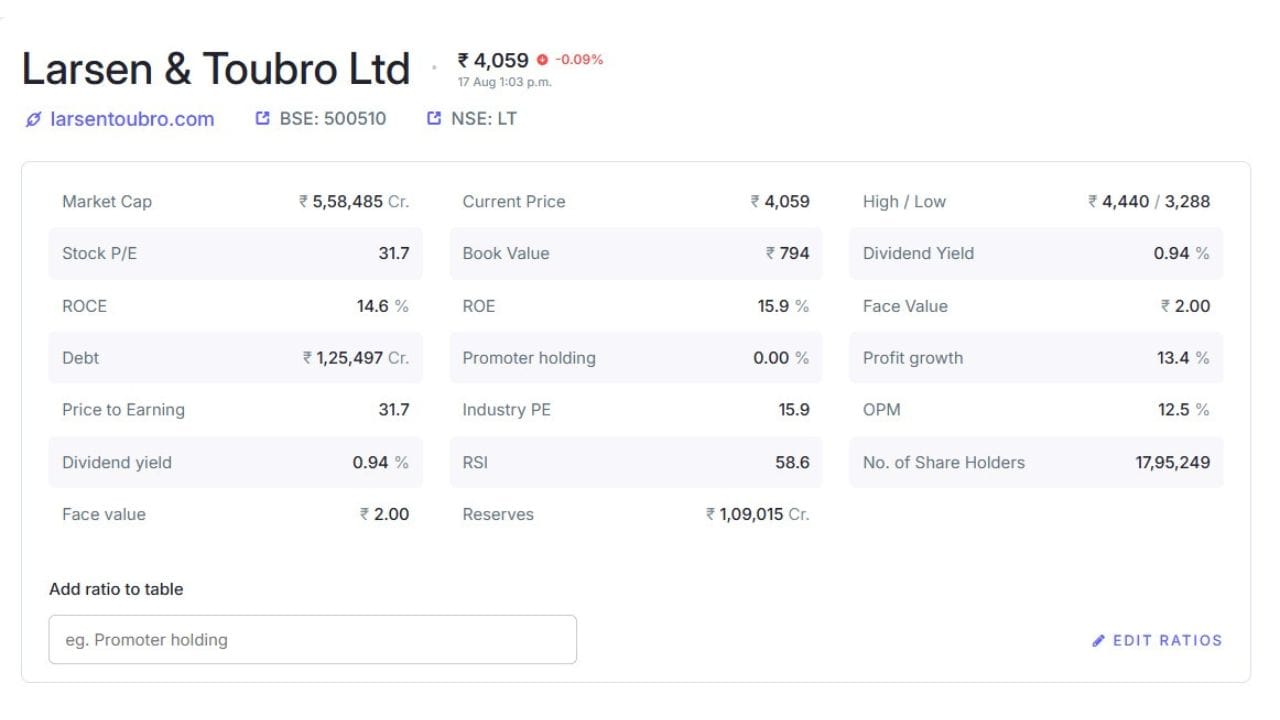Select the RSI value 58.6
This screenshot has width=1280, height=720.
pos(792,463)
